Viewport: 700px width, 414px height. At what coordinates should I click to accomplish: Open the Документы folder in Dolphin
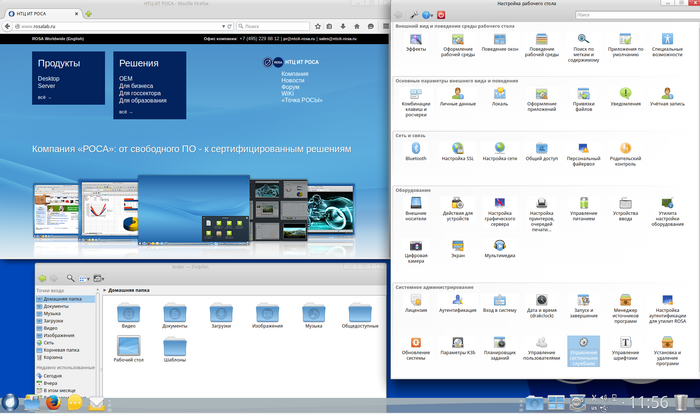(x=175, y=314)
